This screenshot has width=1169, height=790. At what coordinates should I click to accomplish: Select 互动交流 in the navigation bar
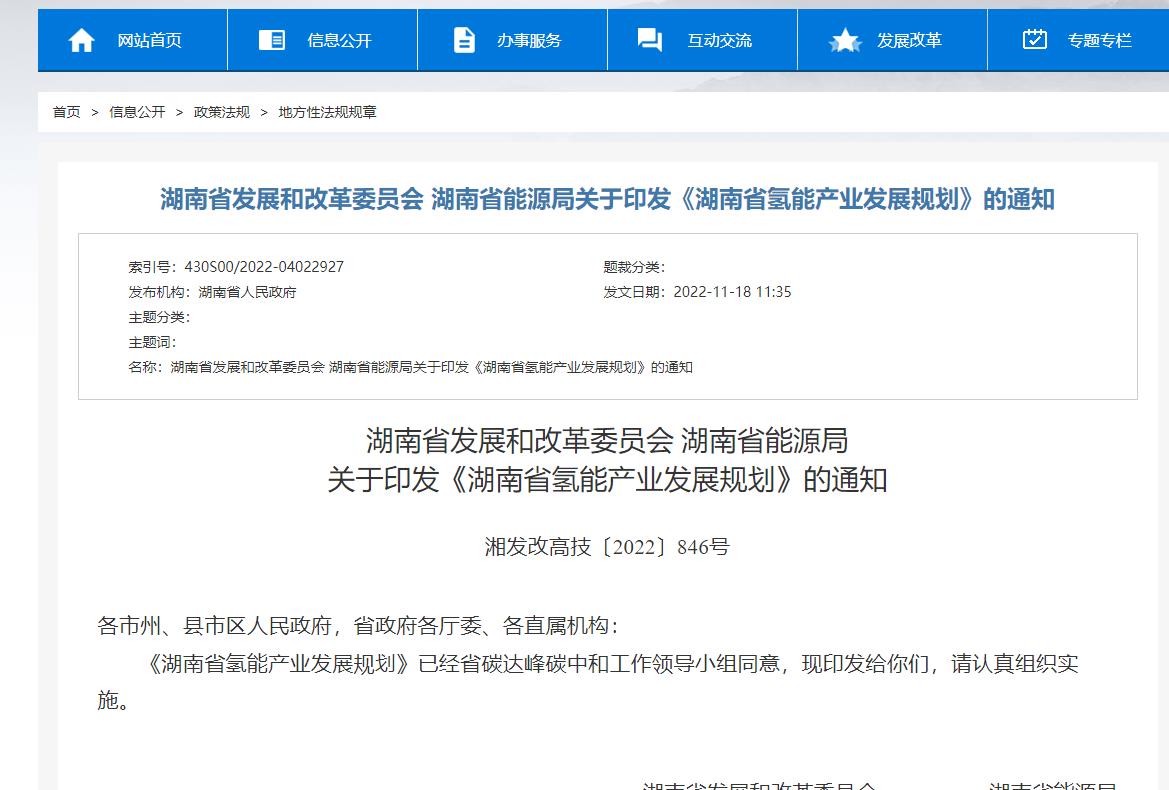719,41
